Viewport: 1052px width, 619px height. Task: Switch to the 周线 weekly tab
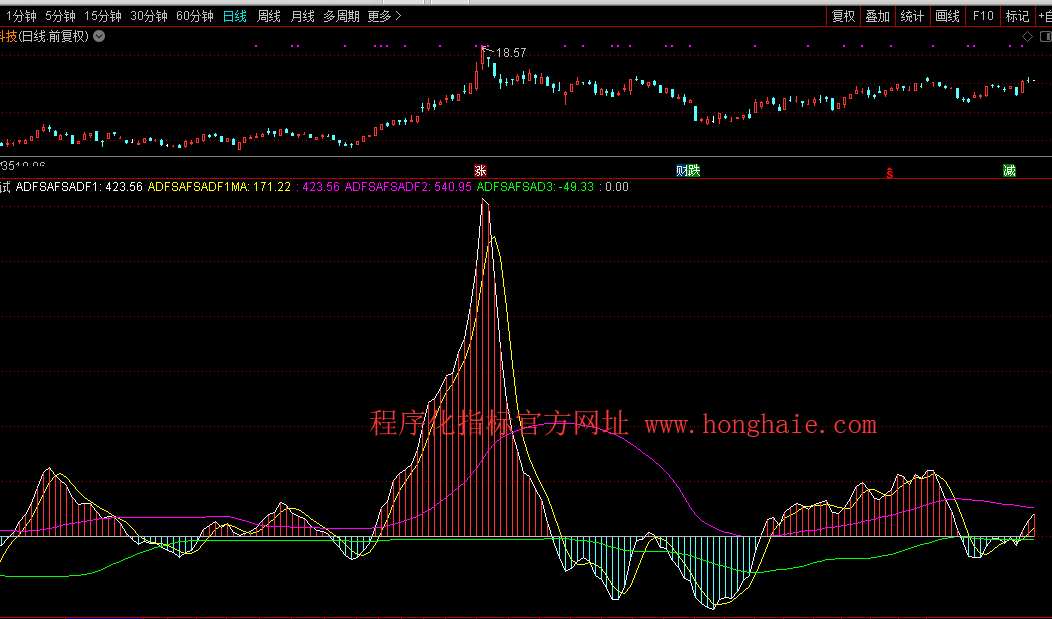click(x=268, y=16)
